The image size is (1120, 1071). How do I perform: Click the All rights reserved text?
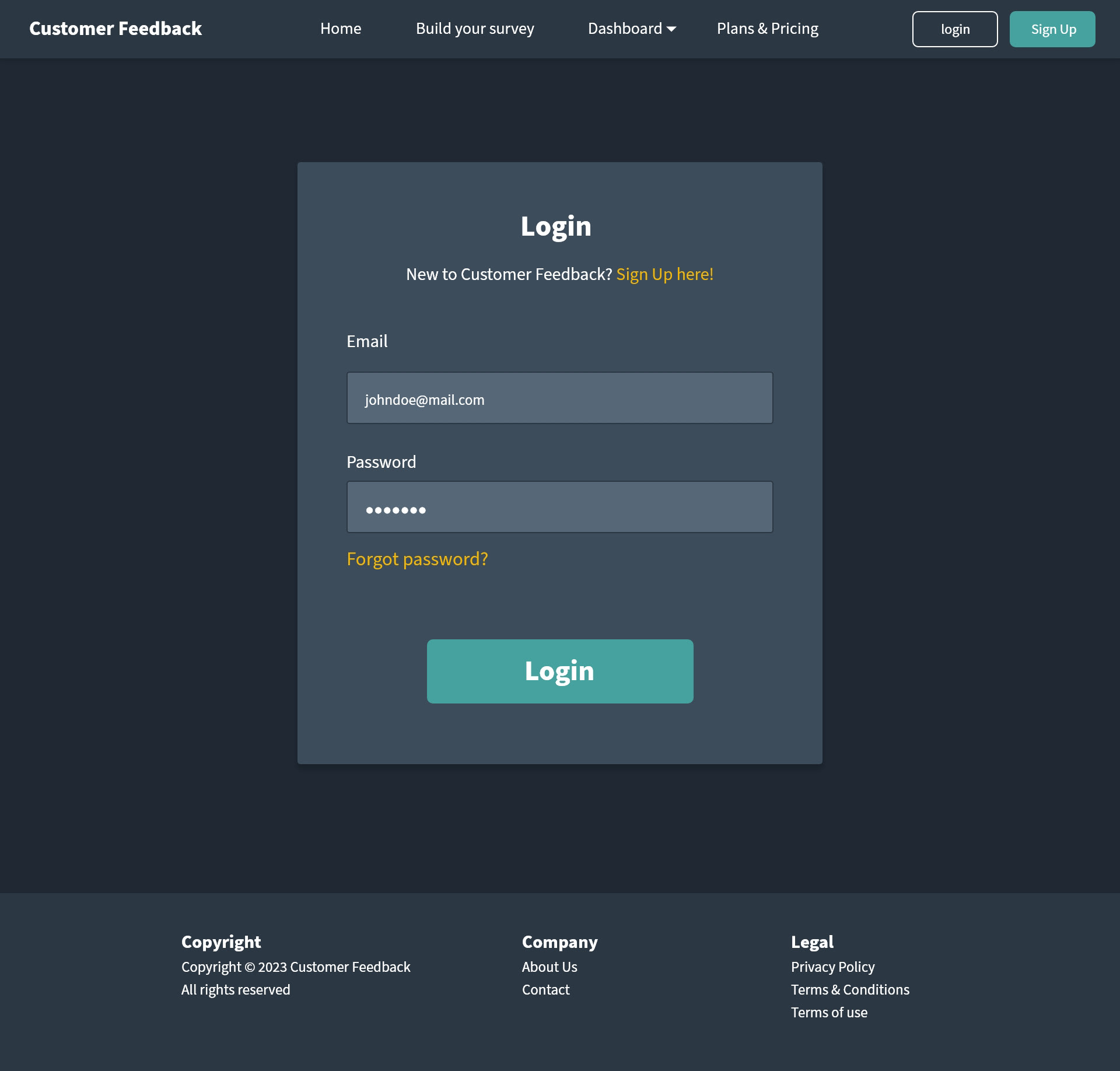pos(236,990)
